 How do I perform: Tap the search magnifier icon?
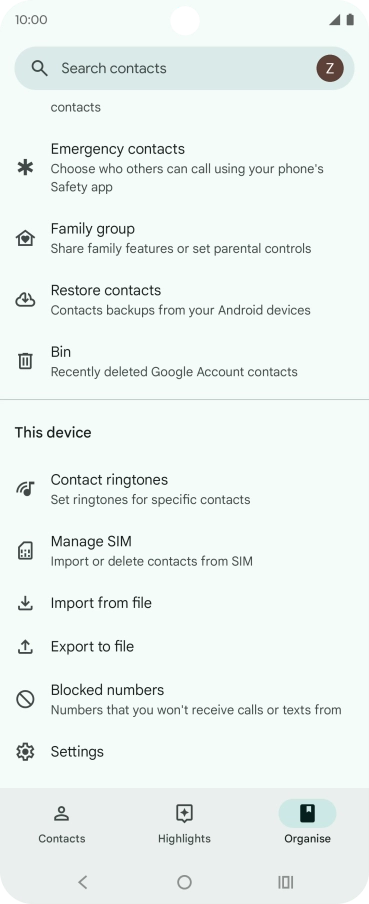(x=39, y=68)
